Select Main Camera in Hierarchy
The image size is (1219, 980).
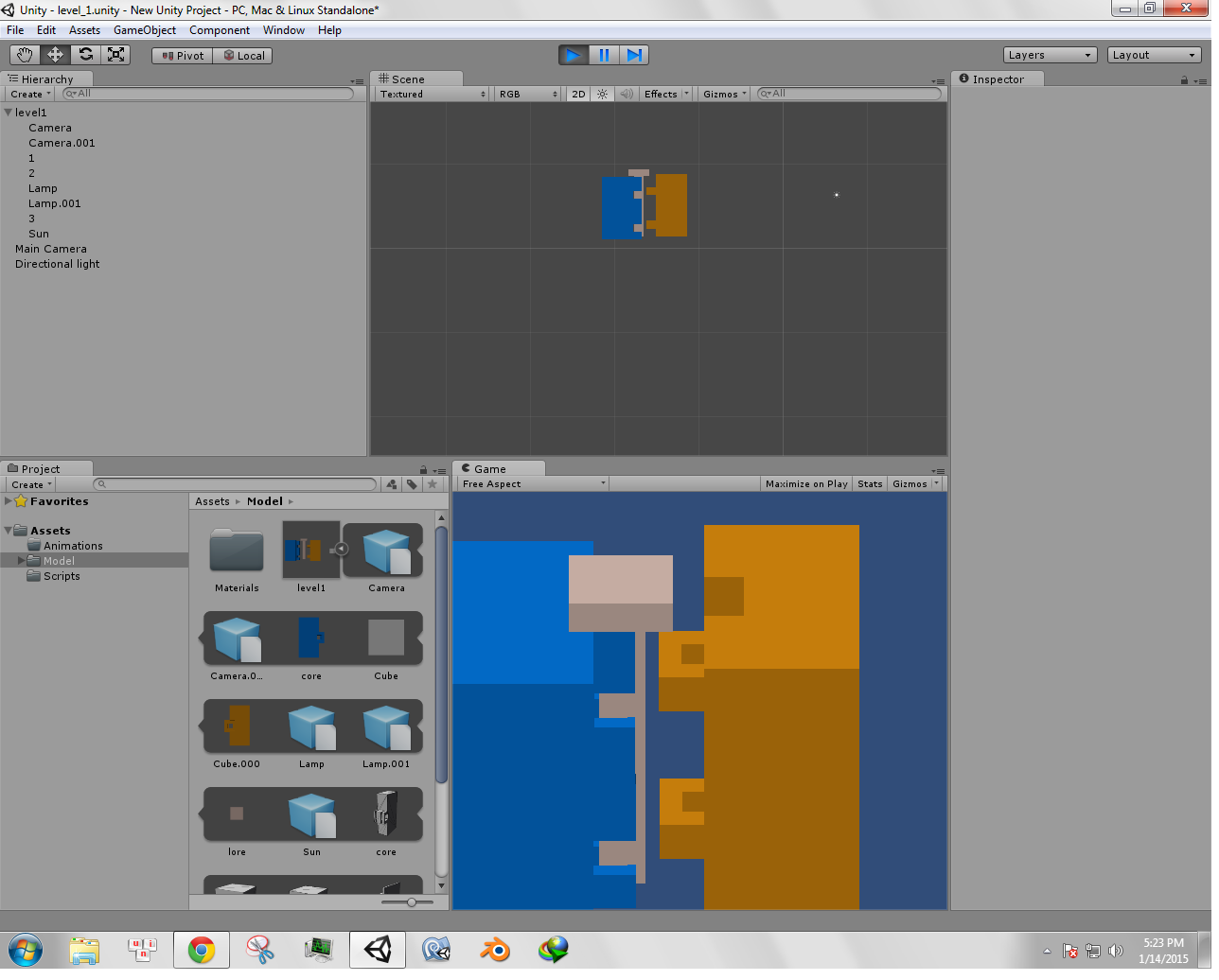pos(51,249)
